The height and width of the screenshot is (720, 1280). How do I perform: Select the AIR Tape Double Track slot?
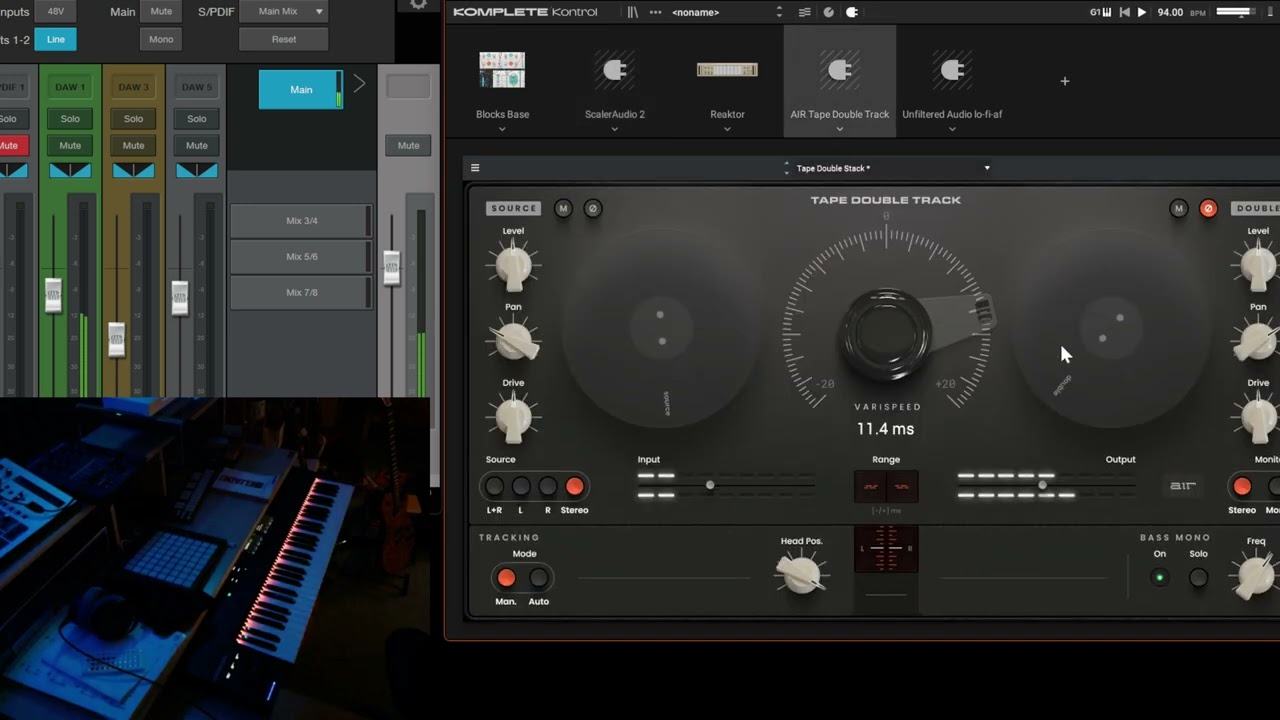click(x=840, y=80)
